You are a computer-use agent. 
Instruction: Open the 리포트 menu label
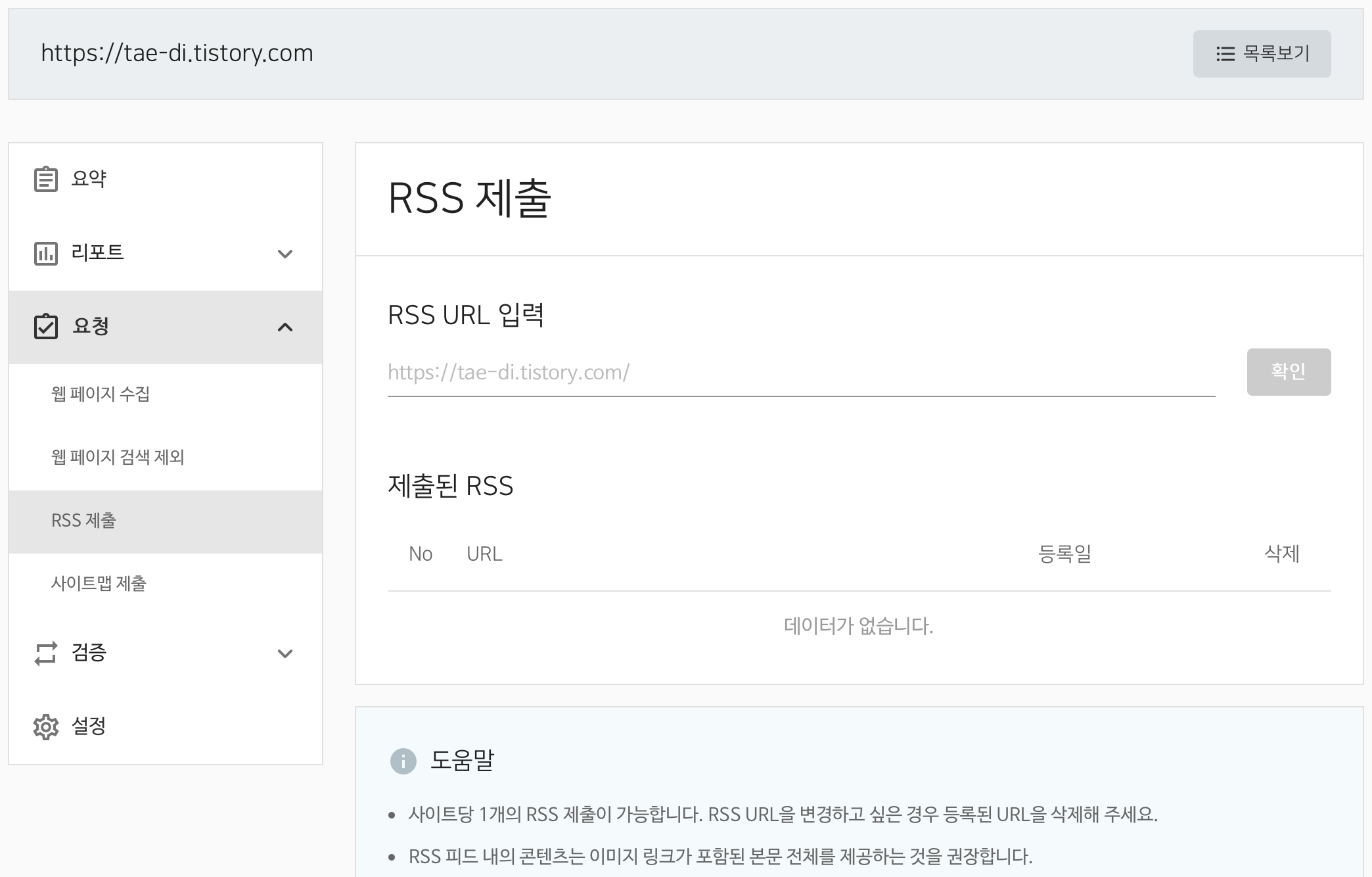[97, 252]
